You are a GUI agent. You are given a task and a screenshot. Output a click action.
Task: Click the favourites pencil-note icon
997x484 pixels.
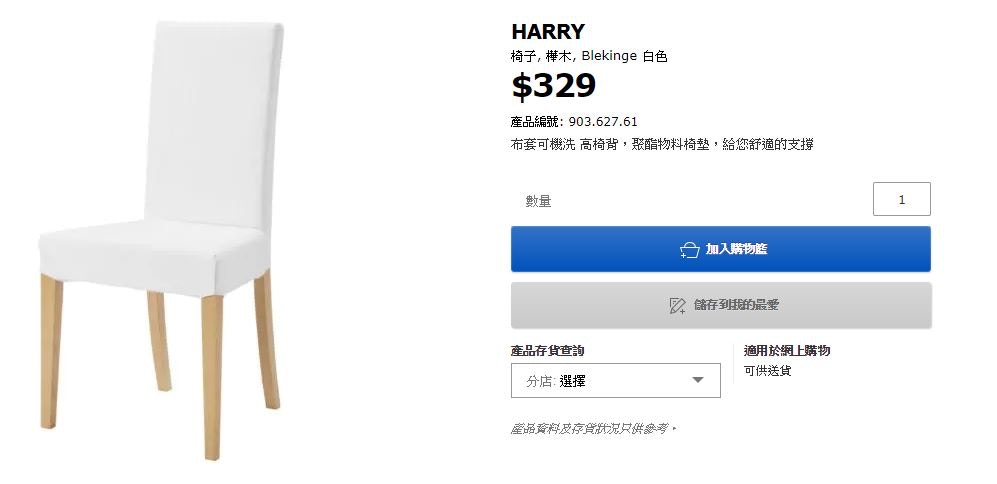coord(677,305)
